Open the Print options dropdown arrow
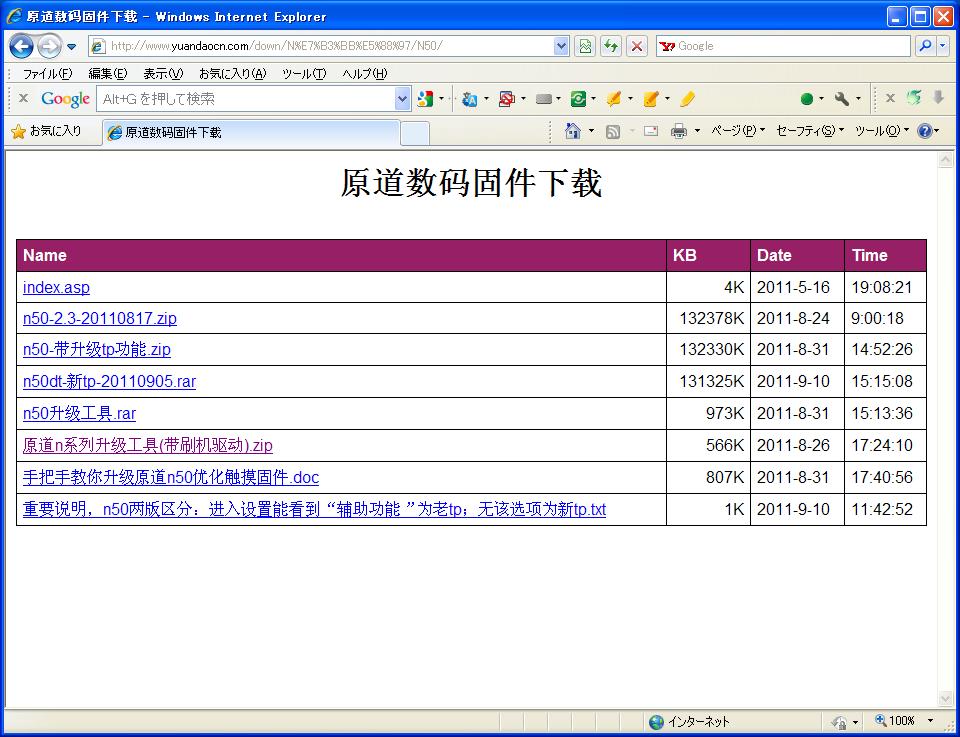 (697, 131)
